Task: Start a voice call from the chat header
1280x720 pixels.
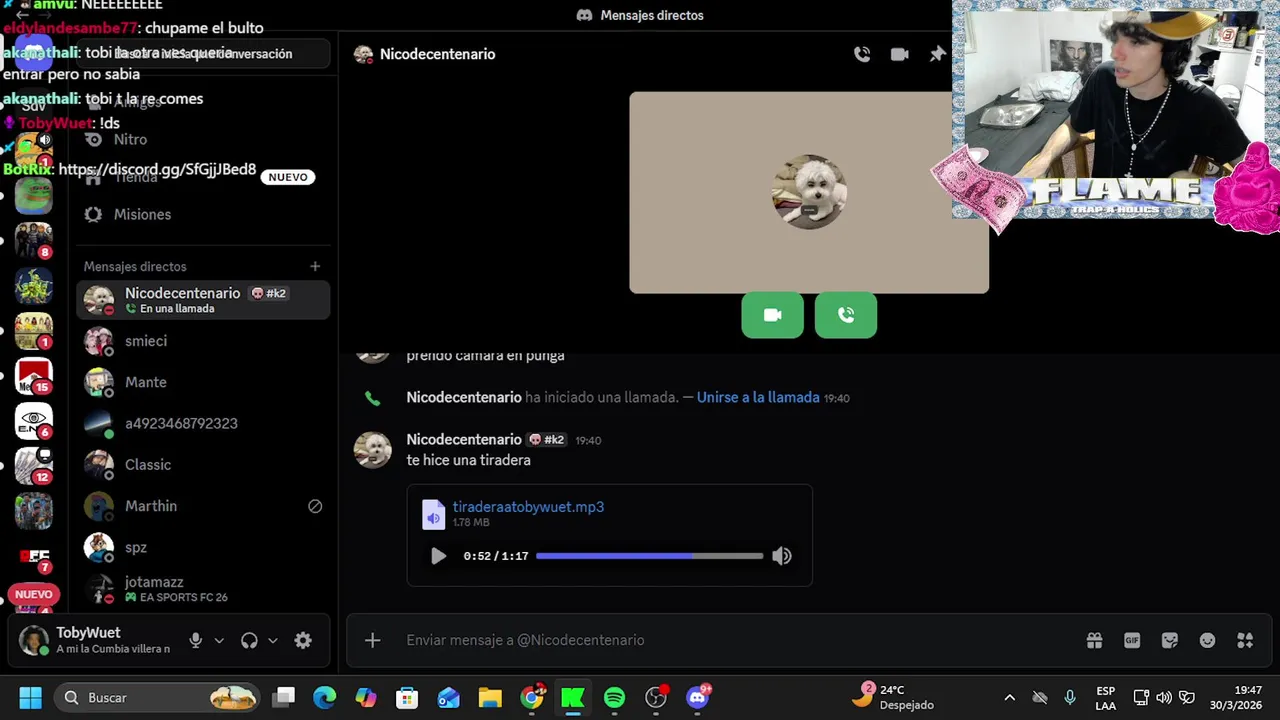Action: click(x=862, y=54)
